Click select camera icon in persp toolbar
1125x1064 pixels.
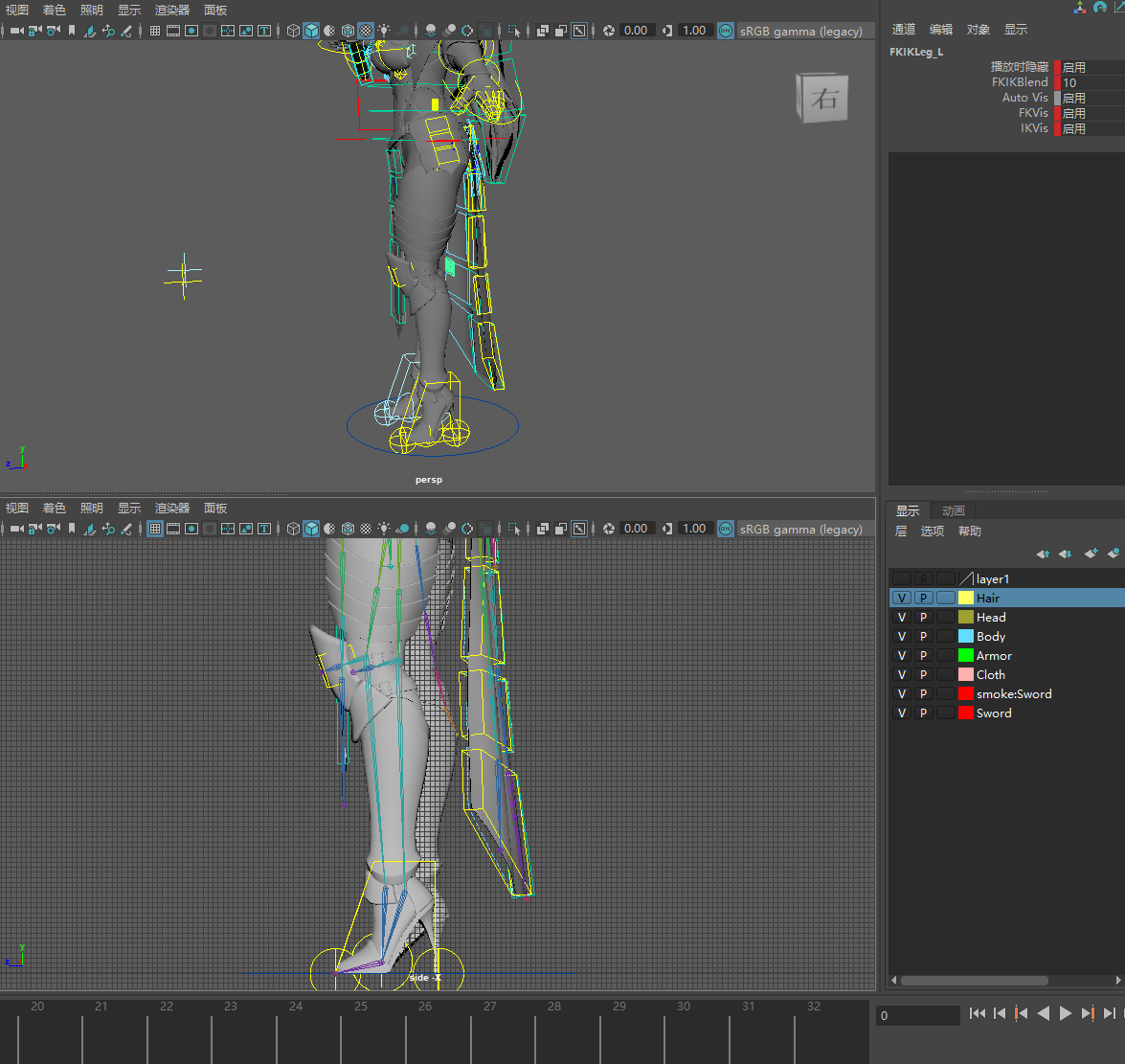[17, 31]
